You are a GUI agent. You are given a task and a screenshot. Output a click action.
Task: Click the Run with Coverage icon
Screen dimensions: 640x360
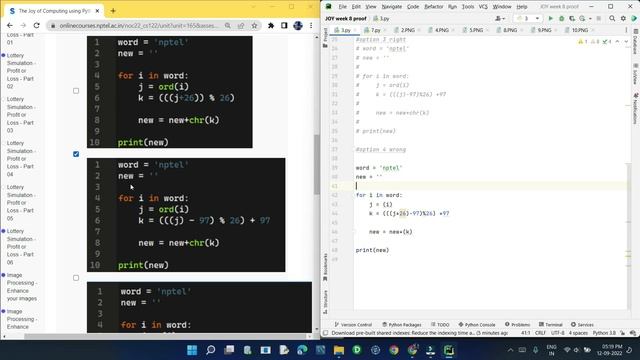(x=572, y=18)
